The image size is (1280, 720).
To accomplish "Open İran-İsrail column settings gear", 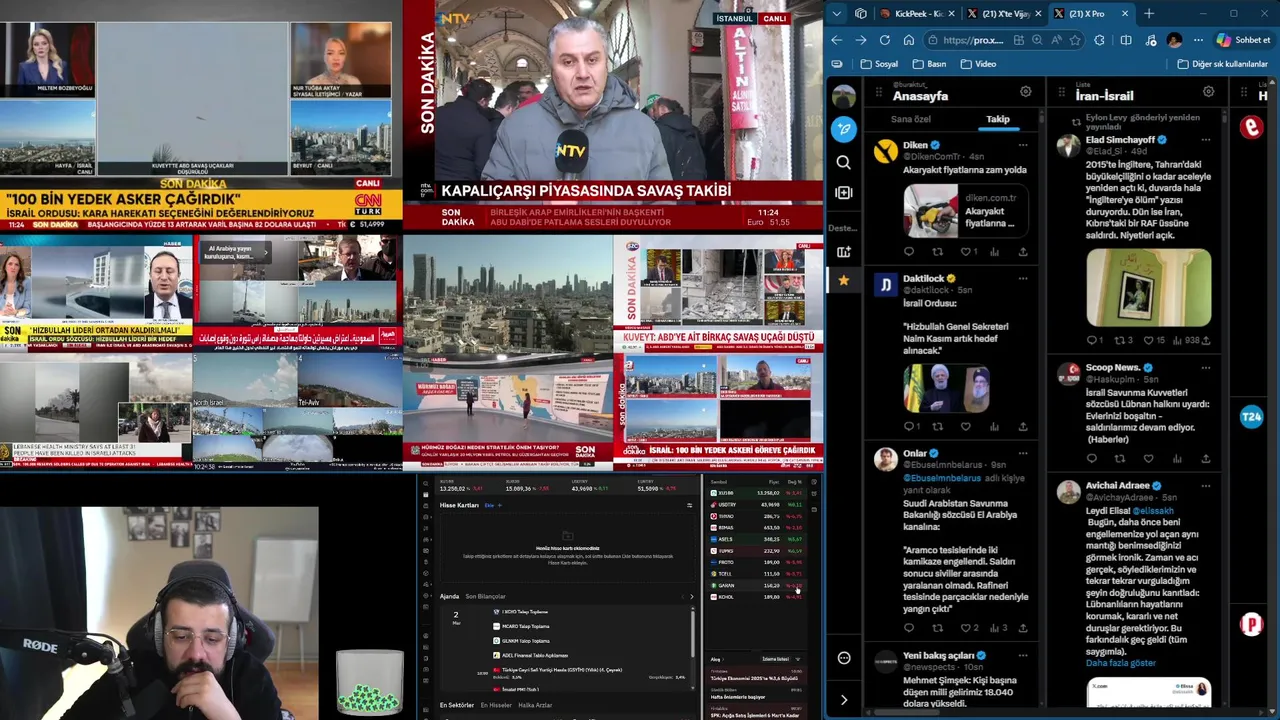I will (x=1208, y=92).
